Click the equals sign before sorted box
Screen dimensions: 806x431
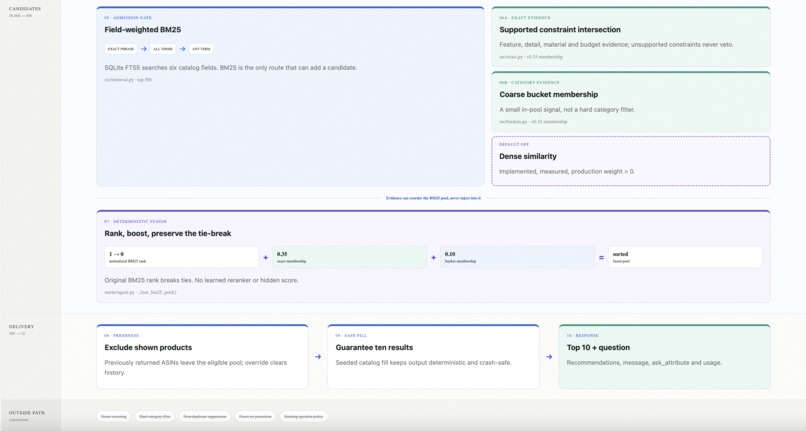click(x=601, y=258)
